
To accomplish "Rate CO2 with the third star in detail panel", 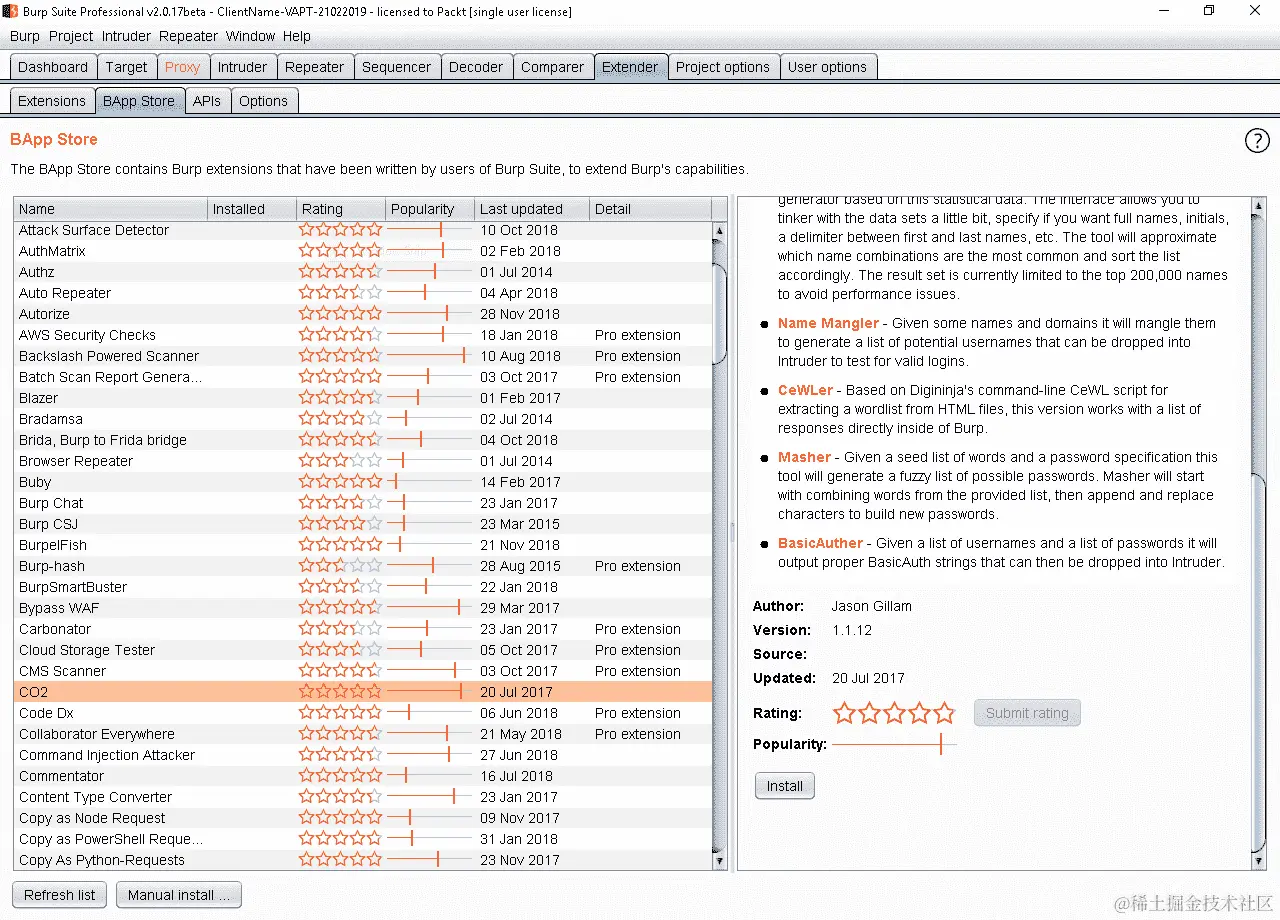I will [x=895, y=713].
